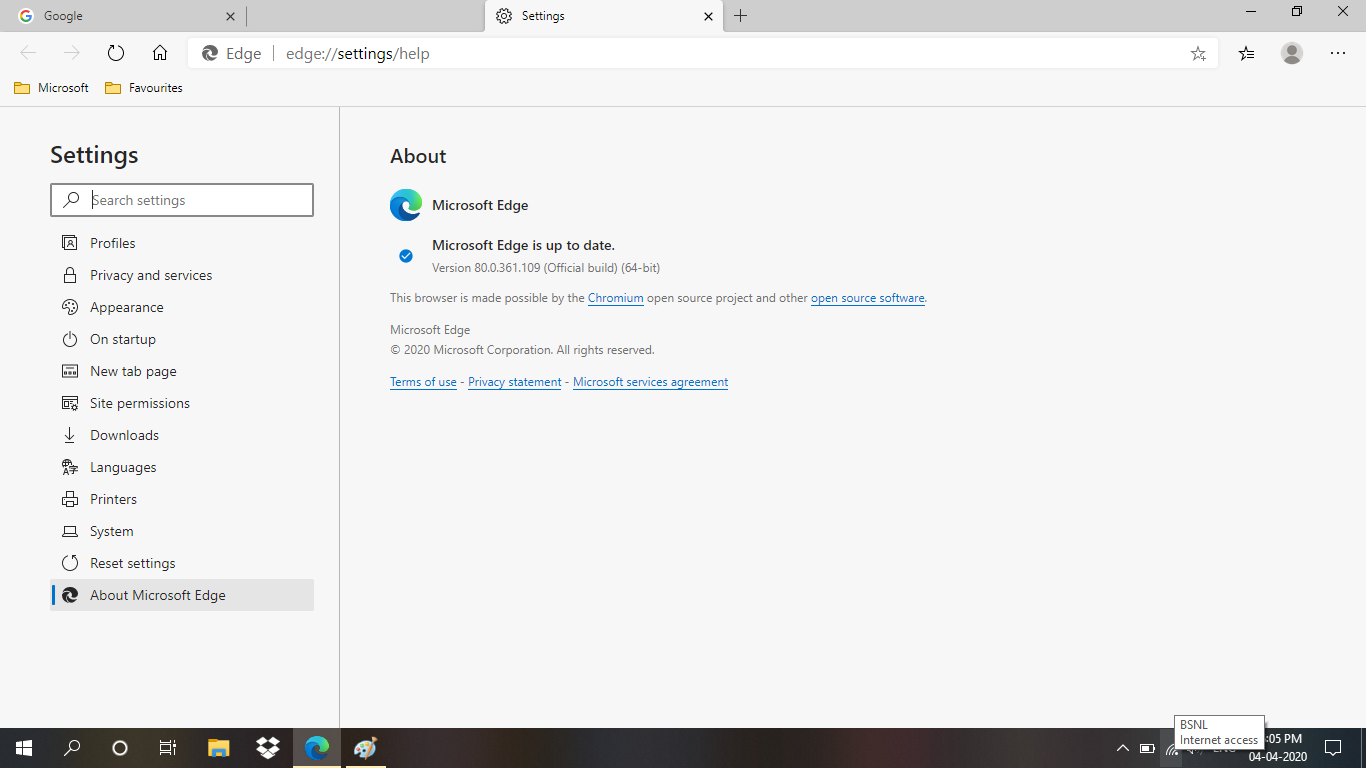Click '© 2020 Microsoft Corporation. All rights reserved.'

click(x=522, y=350)
